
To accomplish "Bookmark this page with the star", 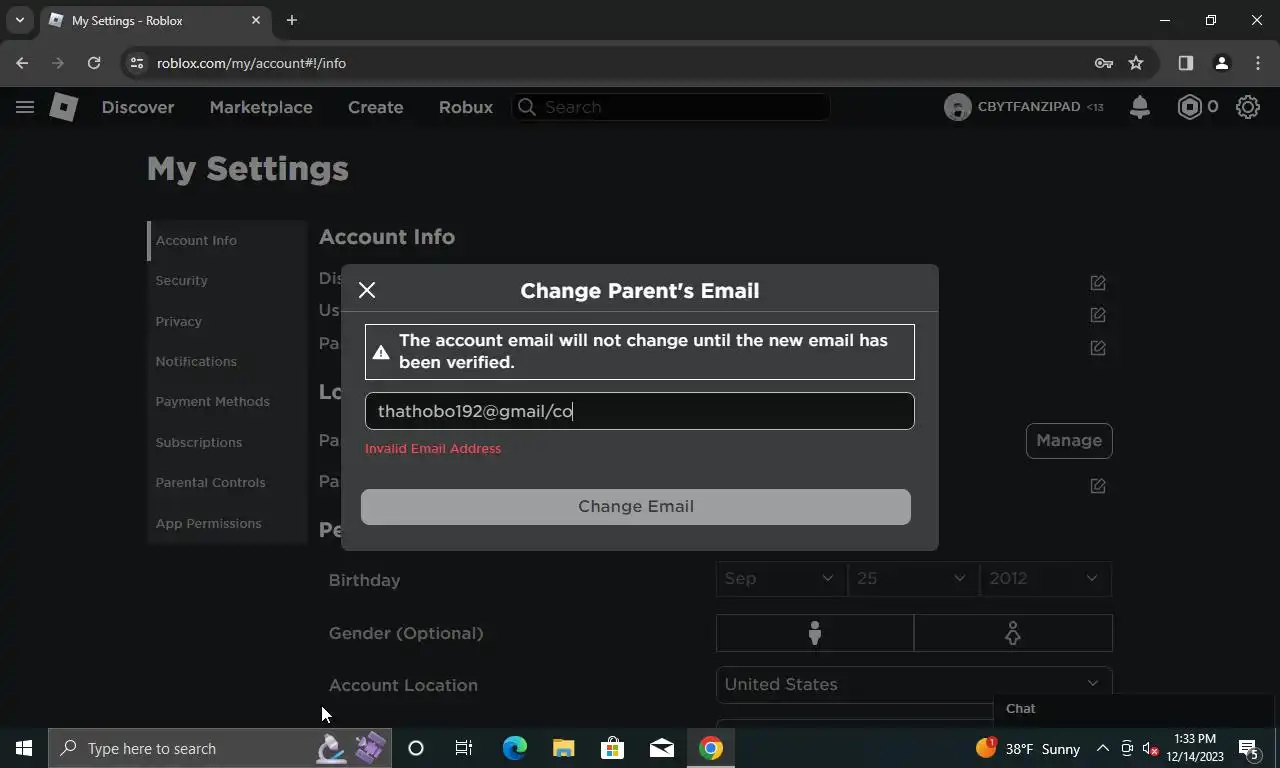I will tap(1136, 63).
